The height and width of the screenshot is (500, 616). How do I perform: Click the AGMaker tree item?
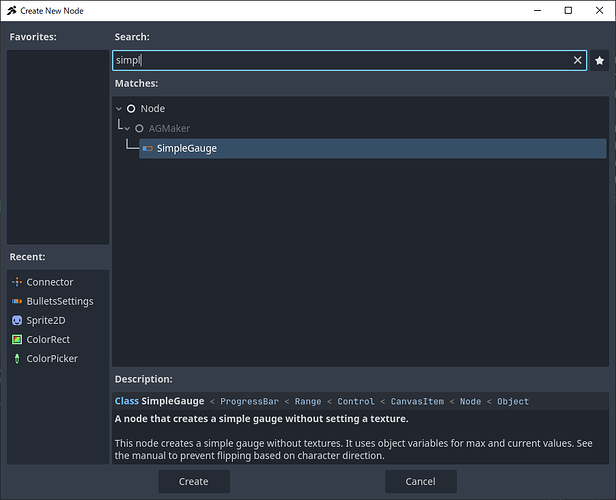tap(169, 128)
